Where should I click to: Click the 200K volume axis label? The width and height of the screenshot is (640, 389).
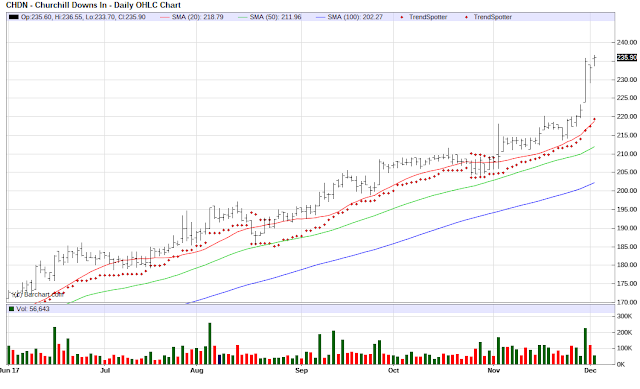click(x=624, y=333)
